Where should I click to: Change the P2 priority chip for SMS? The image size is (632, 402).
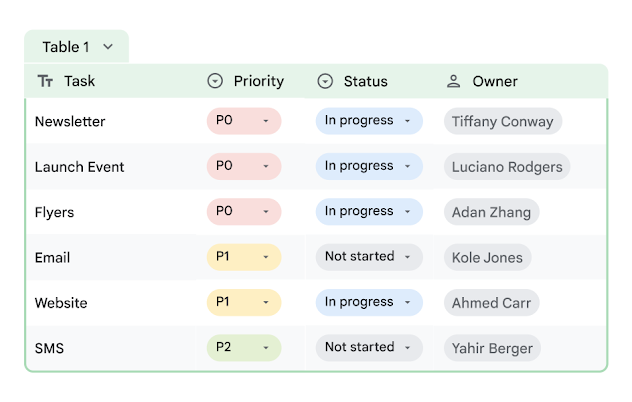(x=244, y=348)
